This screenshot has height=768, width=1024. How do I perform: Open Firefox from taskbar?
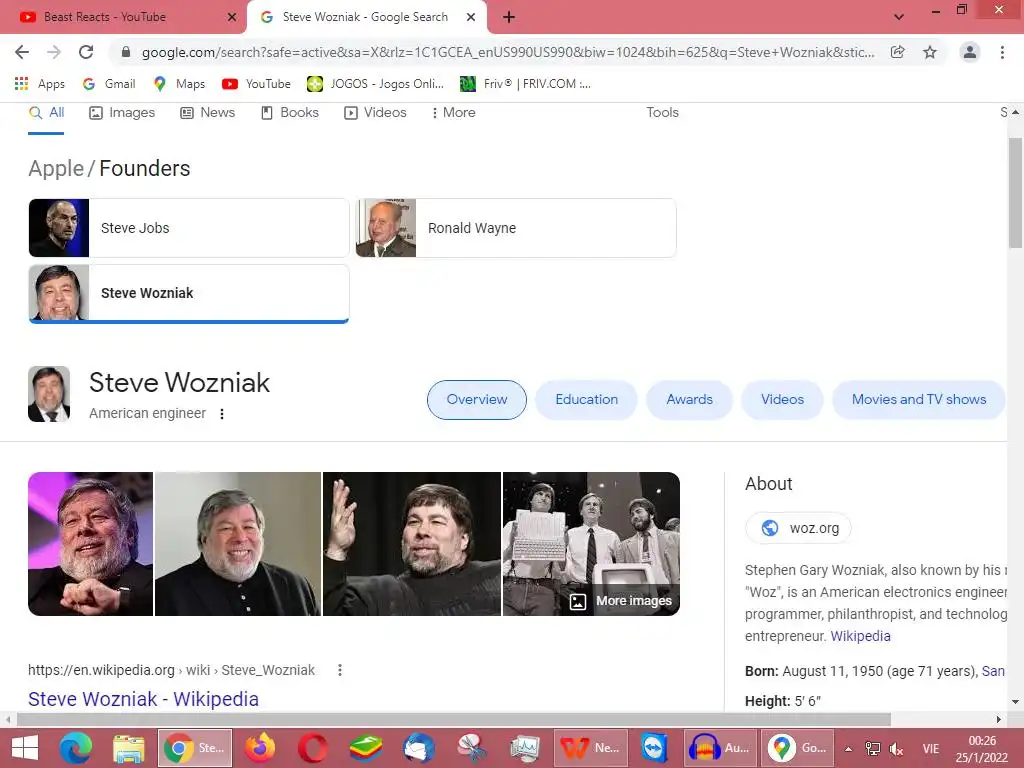click(x=260, y=748)
